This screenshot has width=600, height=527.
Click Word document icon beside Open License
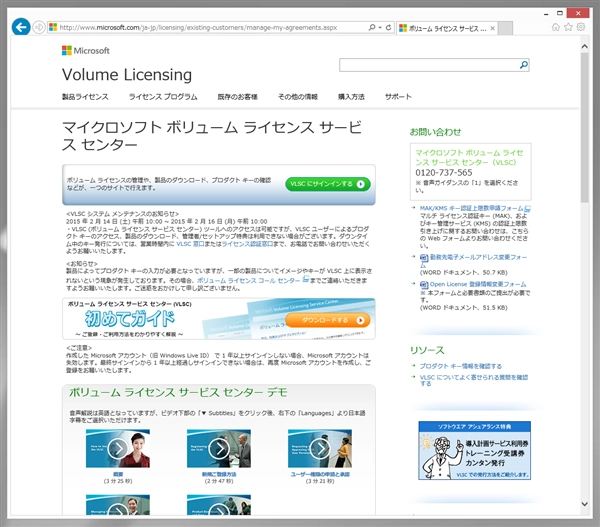(x=424, y=285)
